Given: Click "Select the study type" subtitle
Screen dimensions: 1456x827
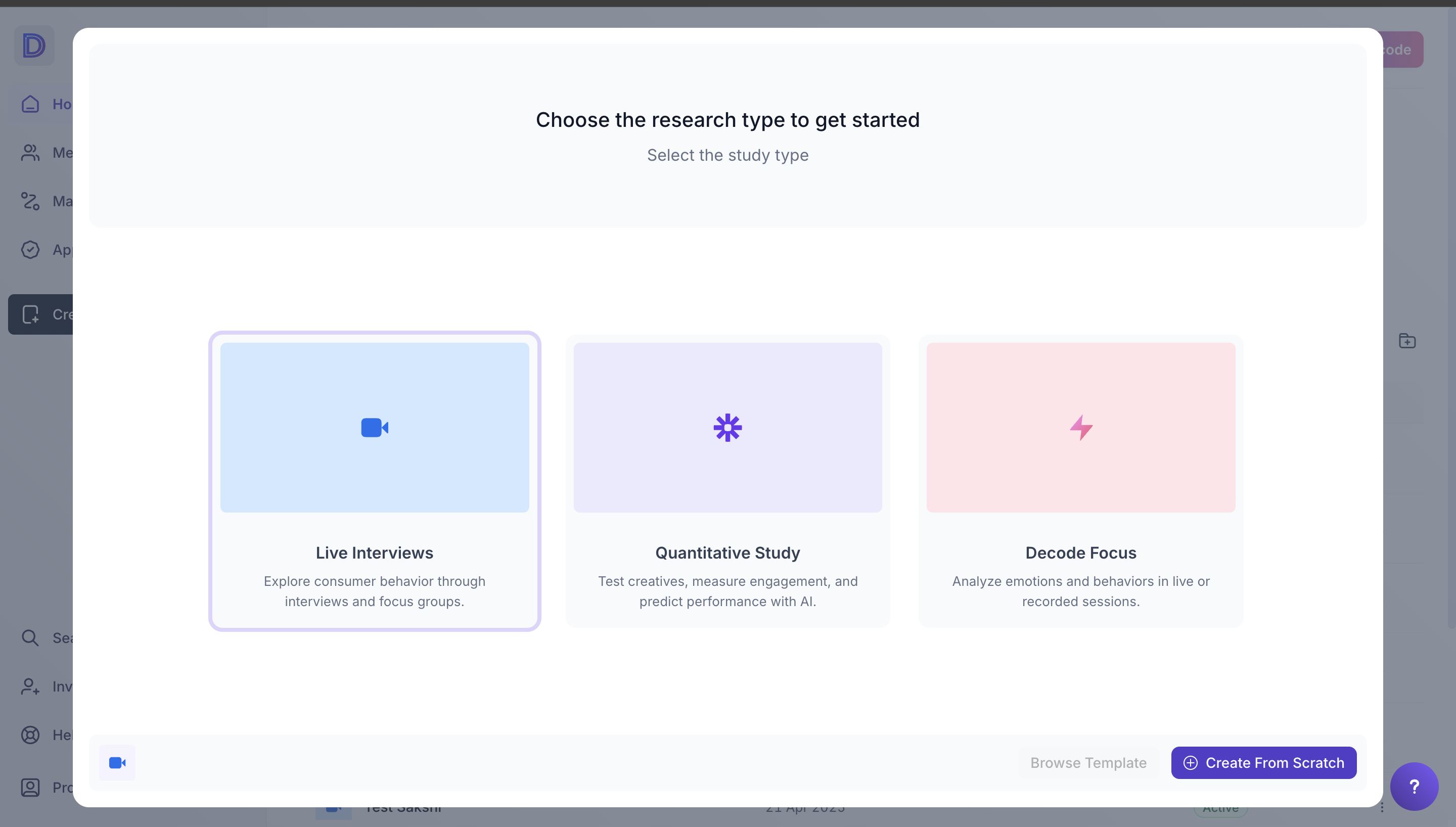Looking at the screenshot, I should [x=727, y=155].
